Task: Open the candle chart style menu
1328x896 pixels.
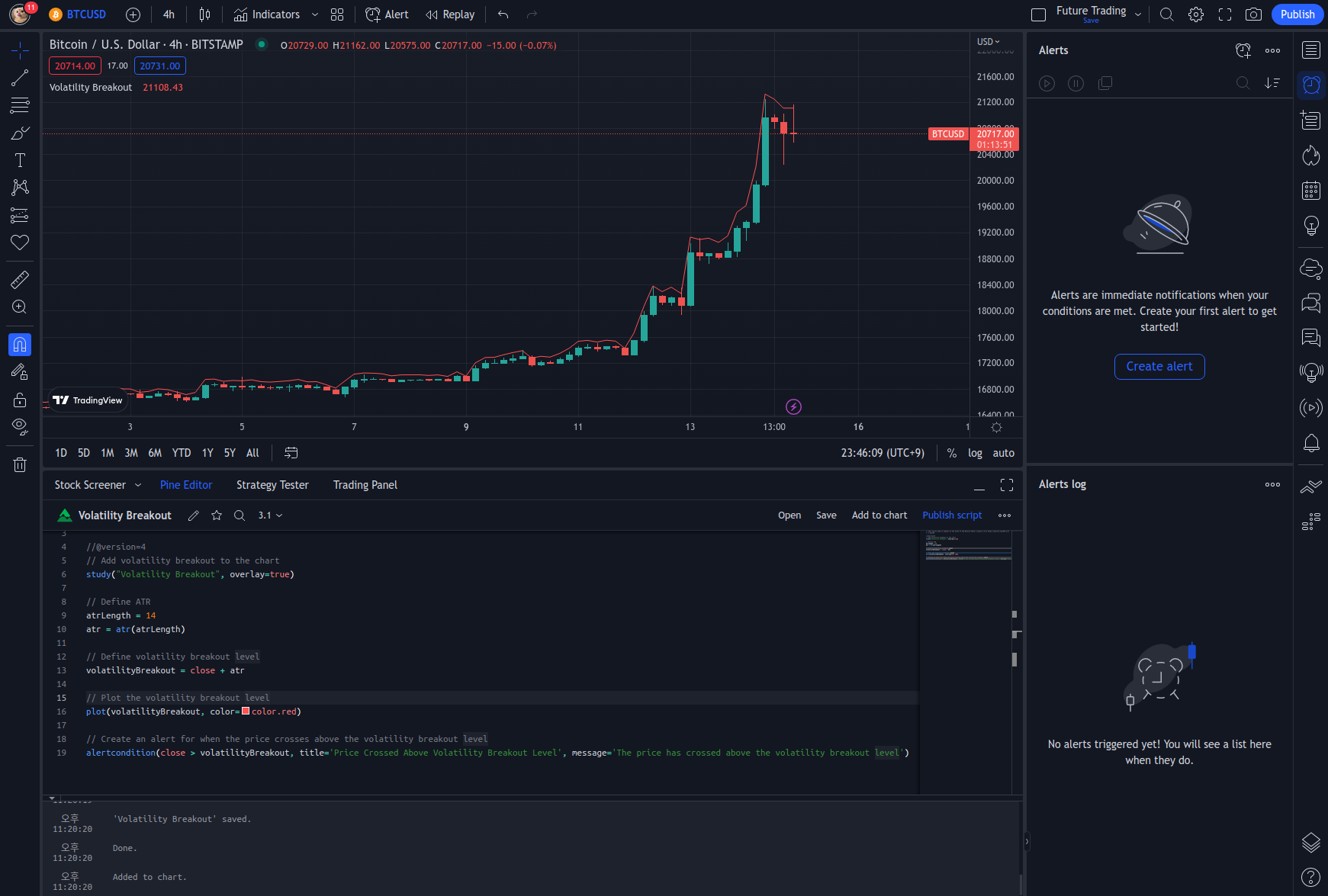Action: point(204,14)
